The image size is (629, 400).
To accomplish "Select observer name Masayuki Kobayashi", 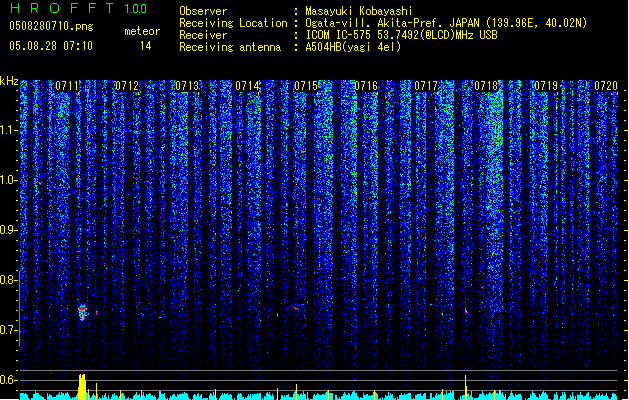I will [359, 11].
